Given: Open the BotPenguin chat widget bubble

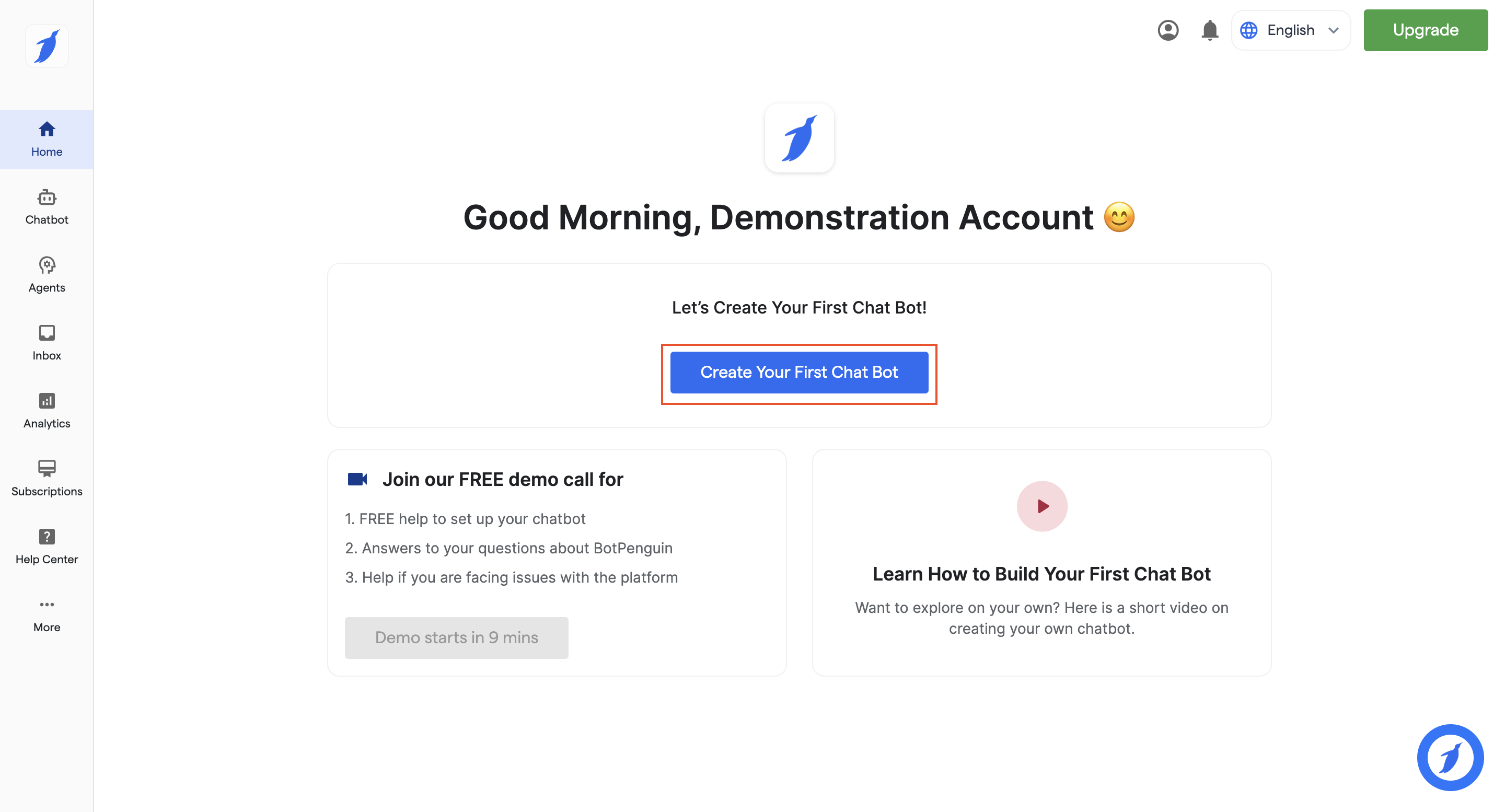Looking at the screenshot, I should pyautogui.click(x=1450, y=757).
